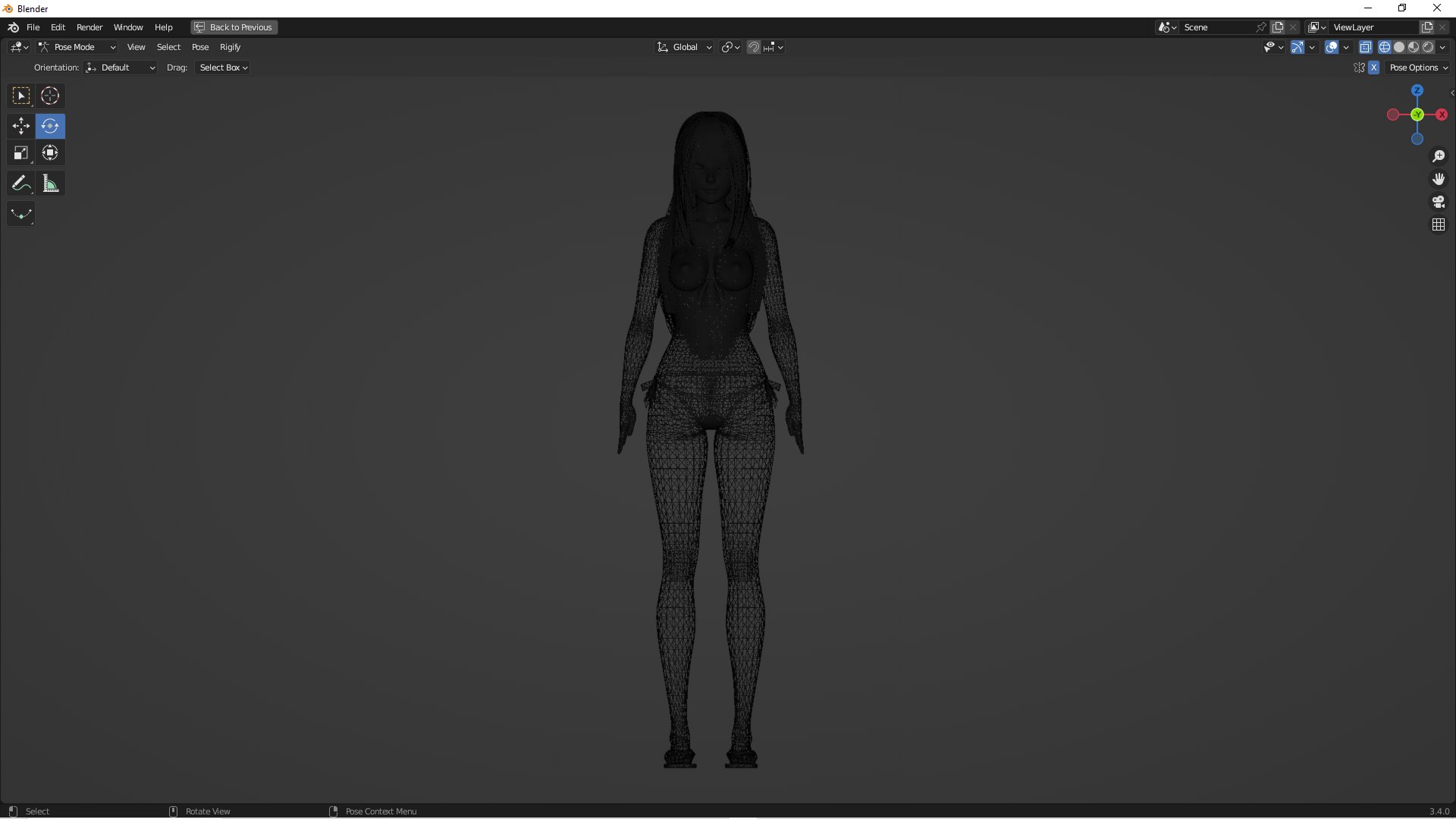This screenshot has width=1456, height=819.
Task: Expand the Pose Options dropdown
Action: click(x=1418, y=67)
